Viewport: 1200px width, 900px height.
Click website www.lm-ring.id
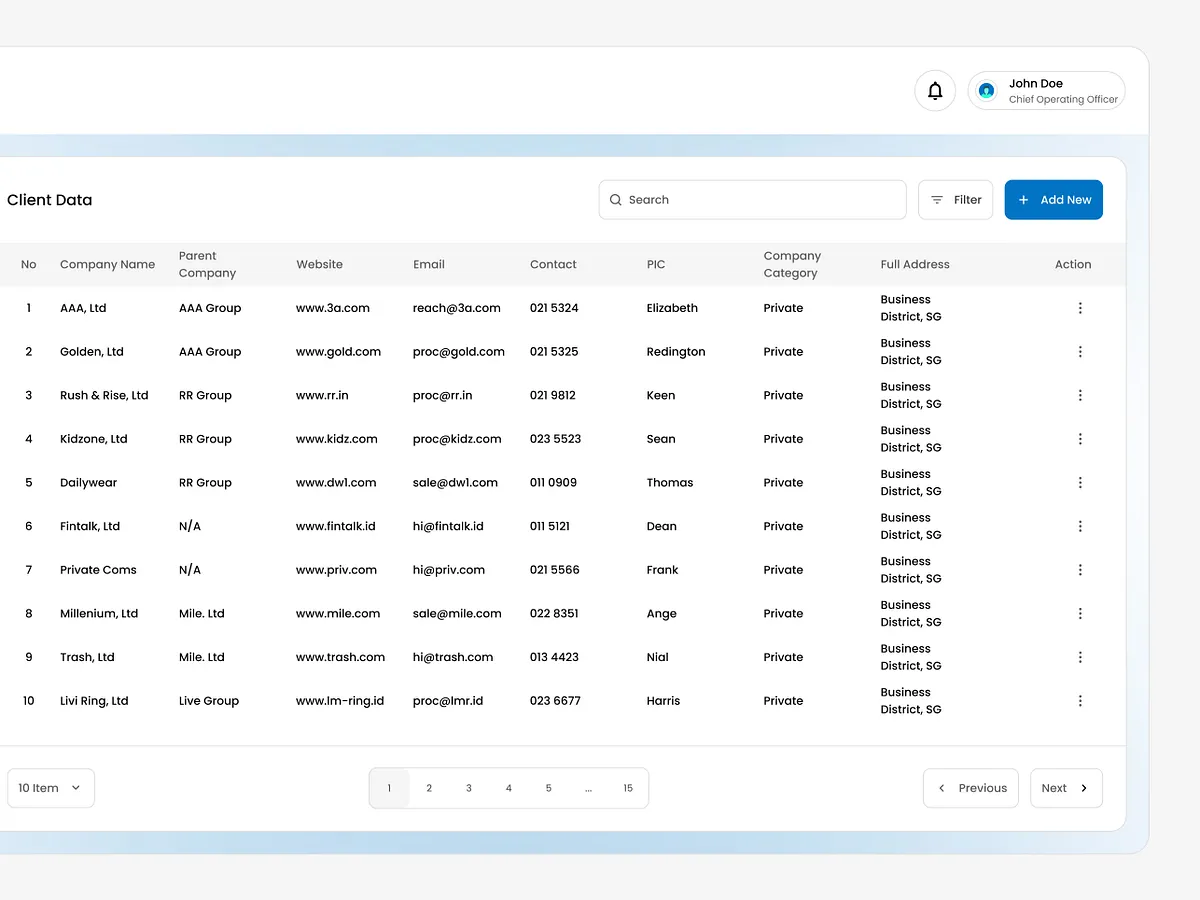[340, 701]
